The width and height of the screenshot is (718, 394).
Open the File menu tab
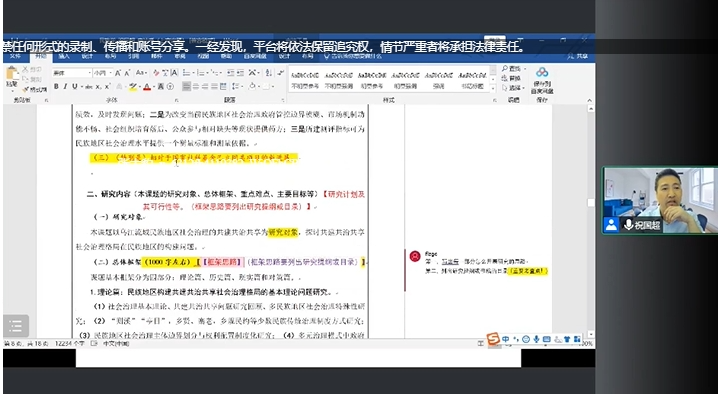(x=16, y=56)
